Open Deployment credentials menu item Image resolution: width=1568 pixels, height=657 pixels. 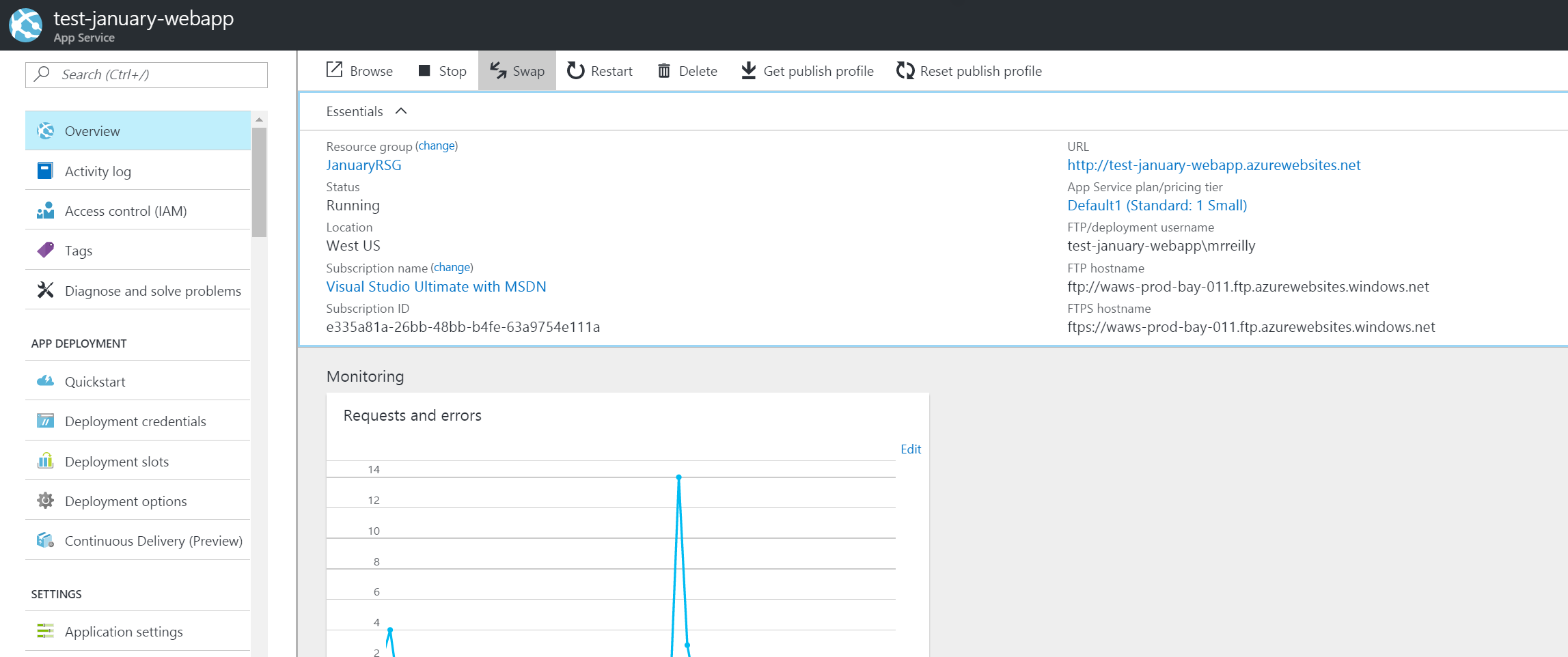[138, 421]
